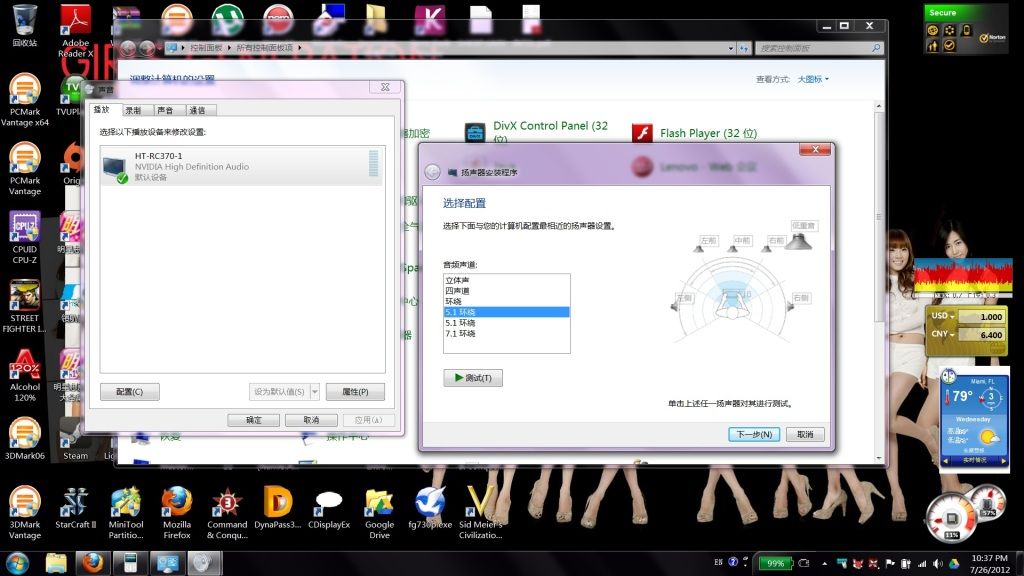1024x576 pixels.
Task: Click the 控制面板 search field
Action: click(820, 48)
